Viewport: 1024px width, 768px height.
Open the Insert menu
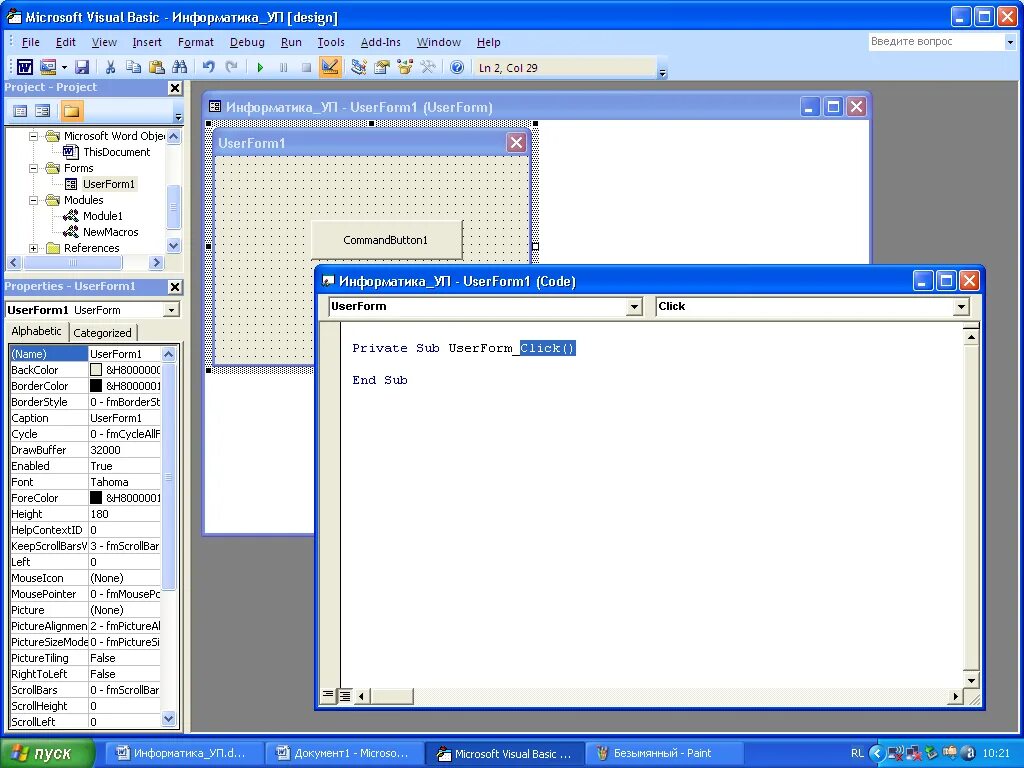pyautogui.click(x=147, y=42)
